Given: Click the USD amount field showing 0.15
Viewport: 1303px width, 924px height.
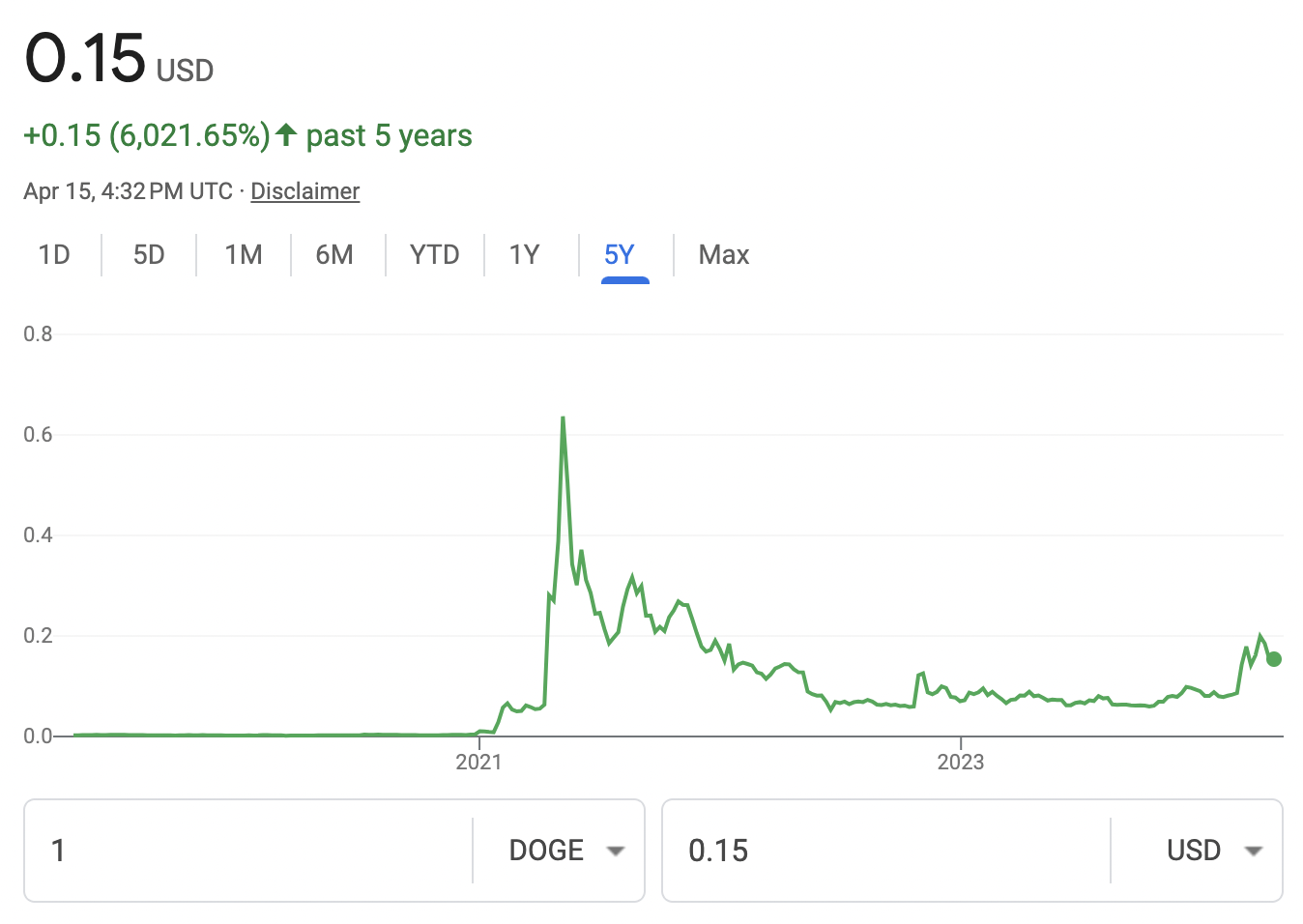Looking at the screenshot, I should tap(885, 851).
